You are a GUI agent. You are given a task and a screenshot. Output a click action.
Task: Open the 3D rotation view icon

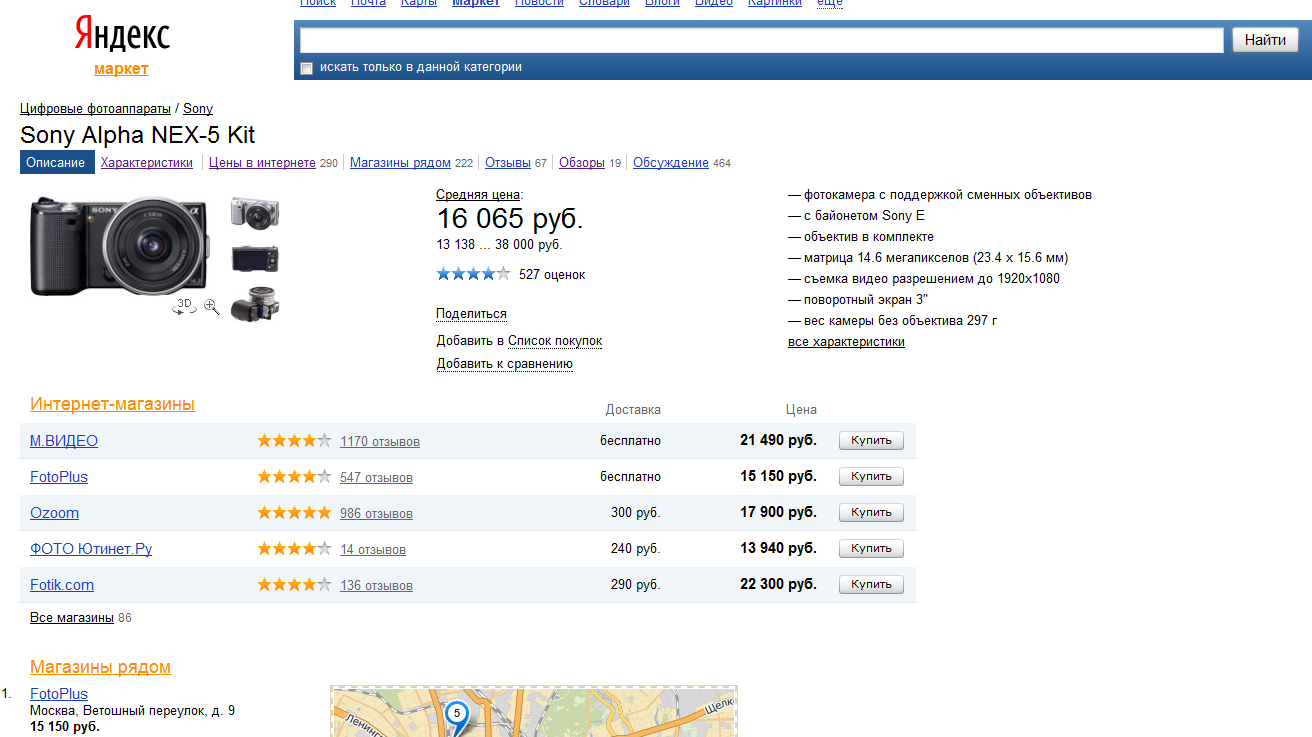click(184, 306)
